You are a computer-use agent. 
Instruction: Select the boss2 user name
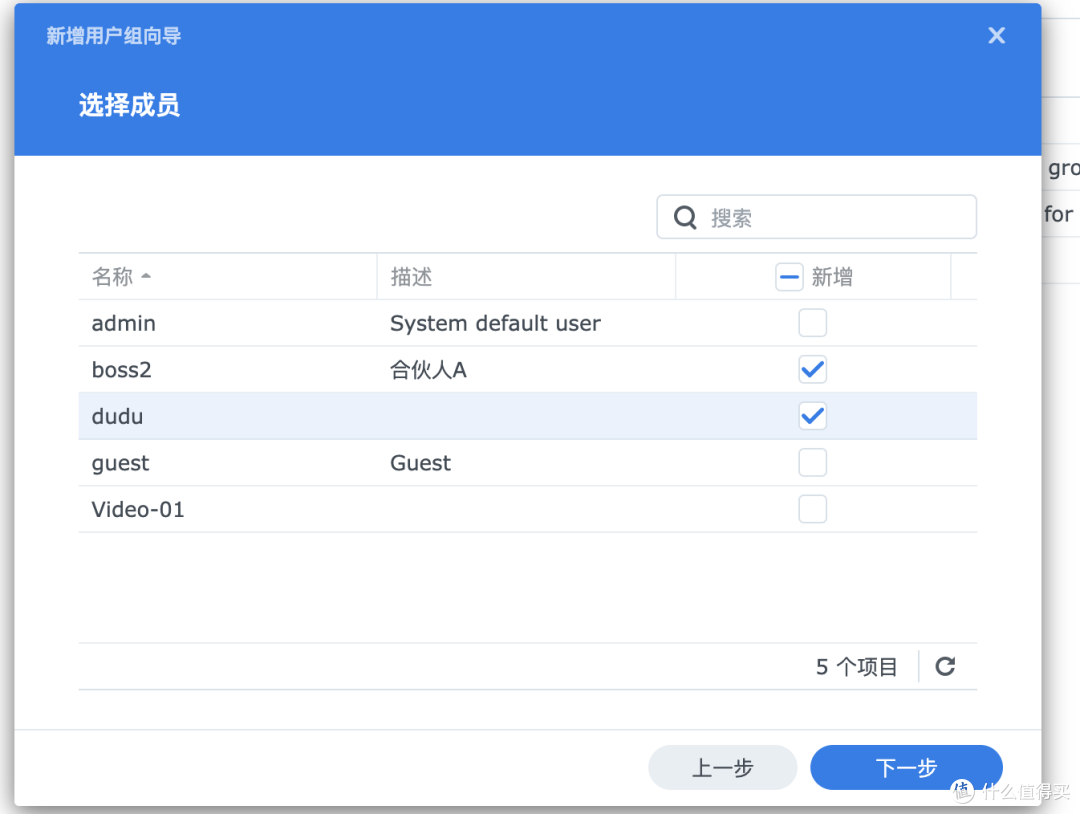[121, 370]
